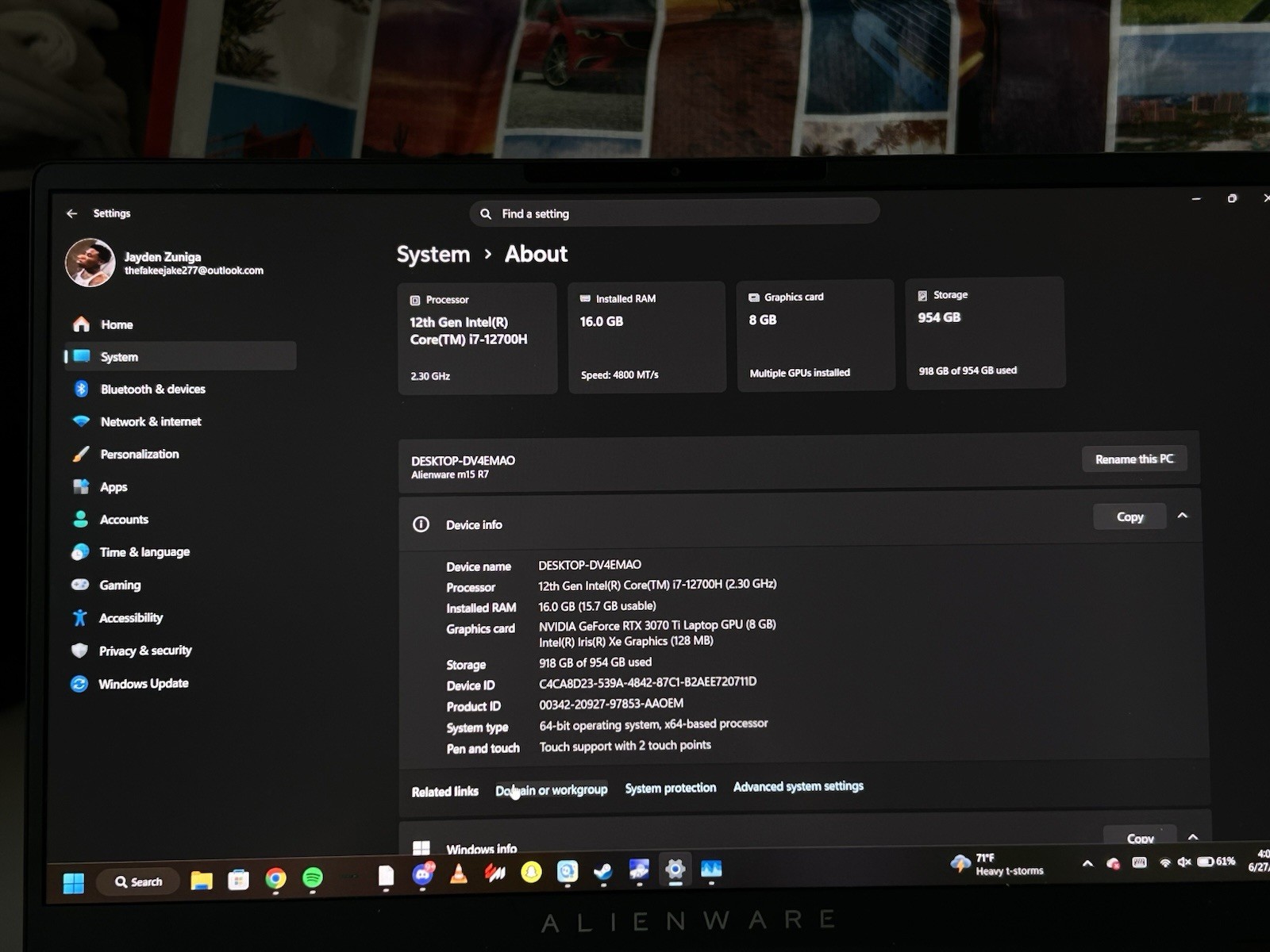This screenshot has width=1270, height=952.
Task: Open Snapchat from the taskbar
Action: point(531,873)
